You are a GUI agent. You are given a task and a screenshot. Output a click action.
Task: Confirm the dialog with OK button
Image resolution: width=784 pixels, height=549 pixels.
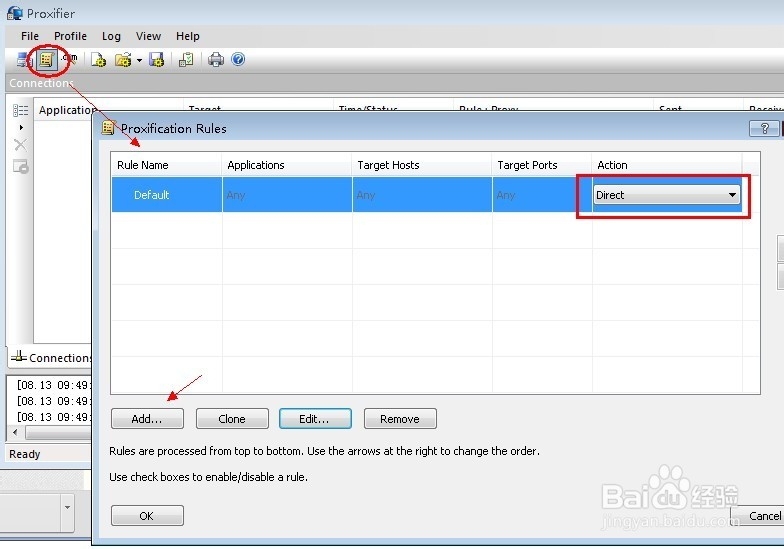(x=147, y=516)
